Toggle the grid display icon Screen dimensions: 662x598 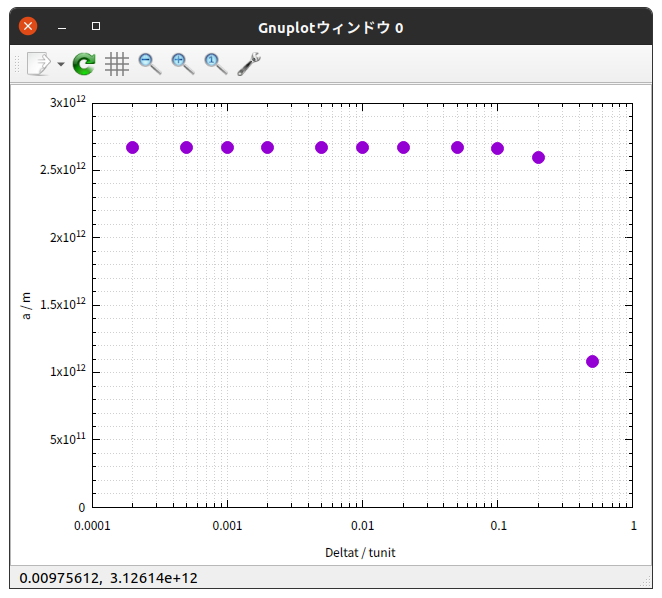(x=117, y=64)
